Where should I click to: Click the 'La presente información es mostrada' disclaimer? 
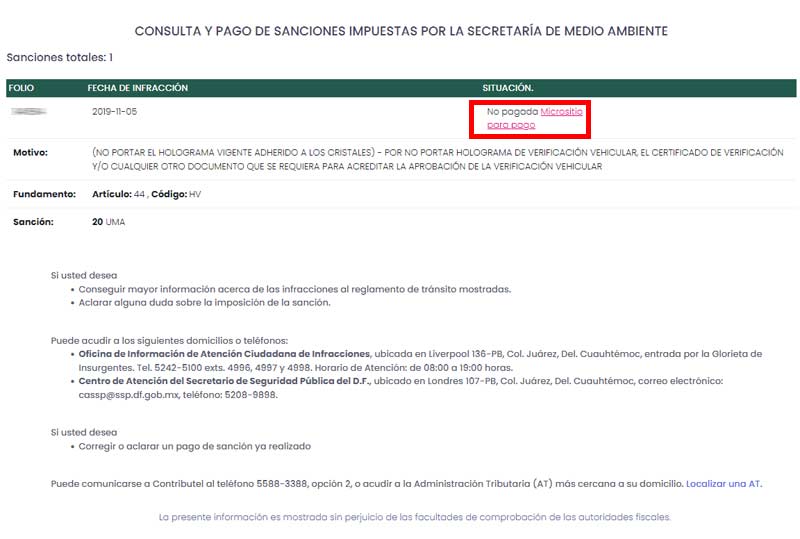click(x=415, y=517)
